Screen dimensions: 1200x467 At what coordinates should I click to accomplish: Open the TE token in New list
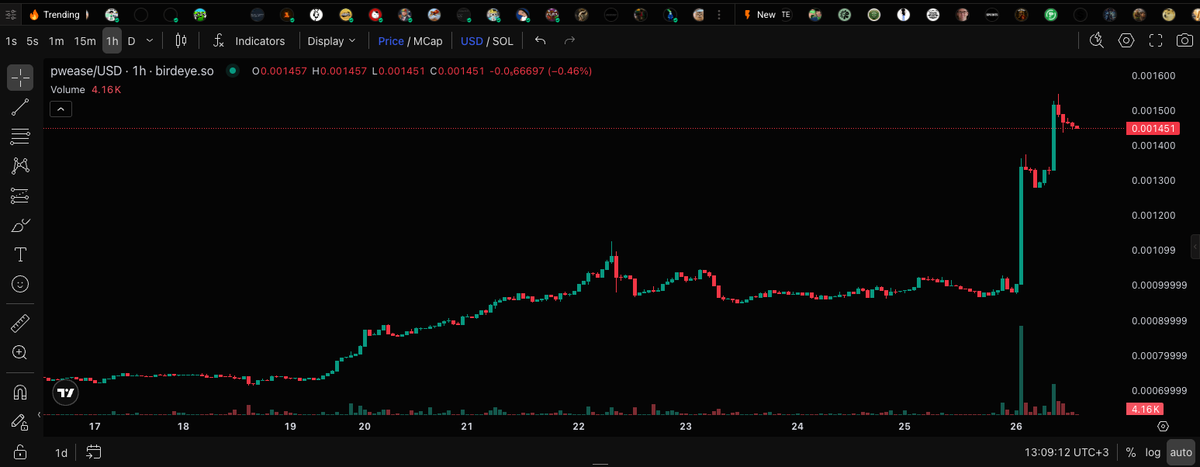click(785, 15)
